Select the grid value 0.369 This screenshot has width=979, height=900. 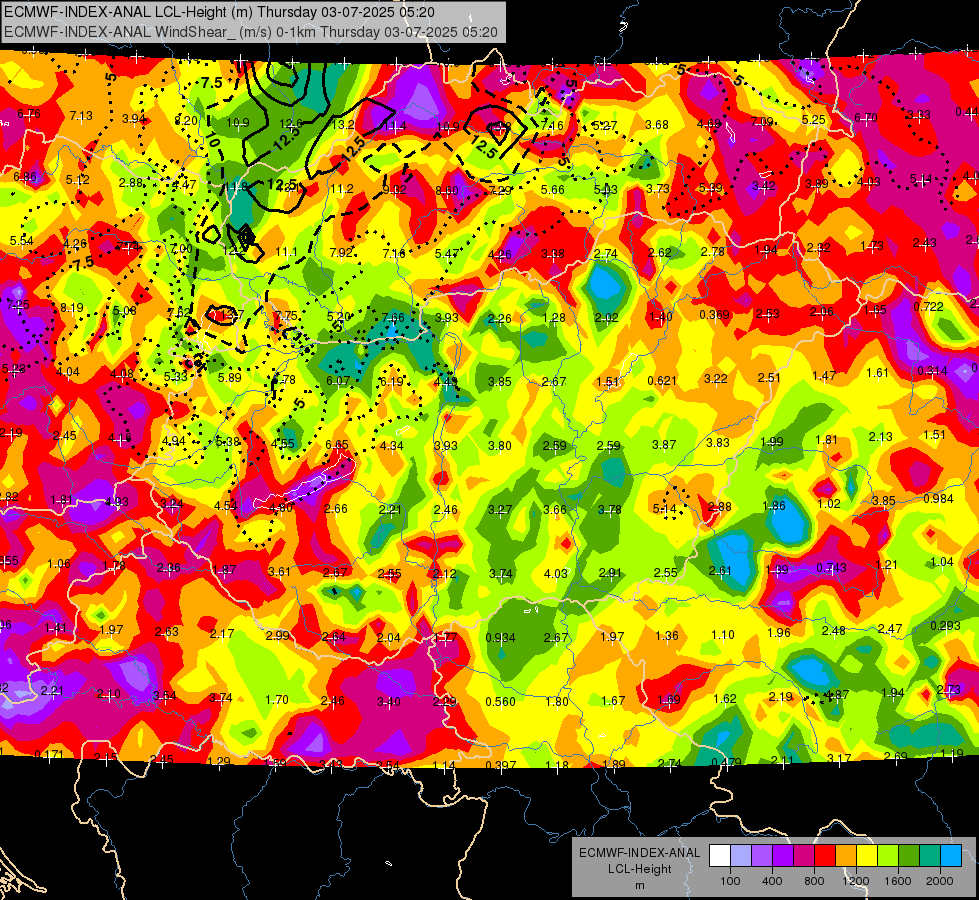pos(714,314)
